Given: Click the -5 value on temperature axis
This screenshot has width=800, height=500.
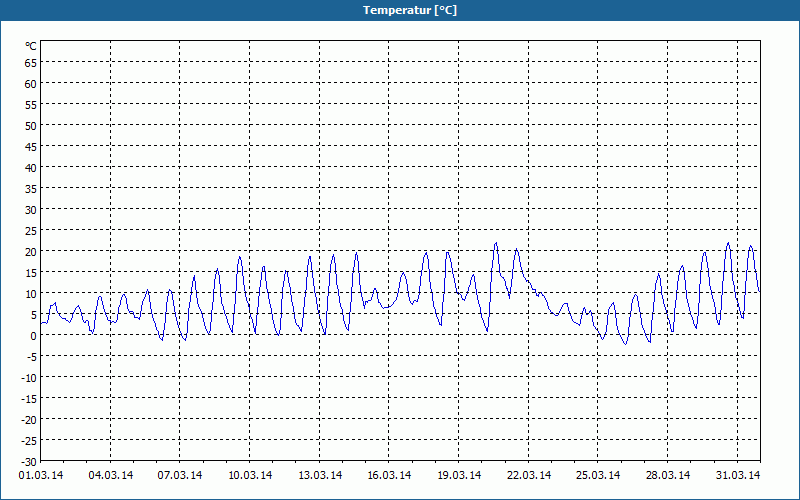Looking at the screenshot, I should (x=31, y=357).
